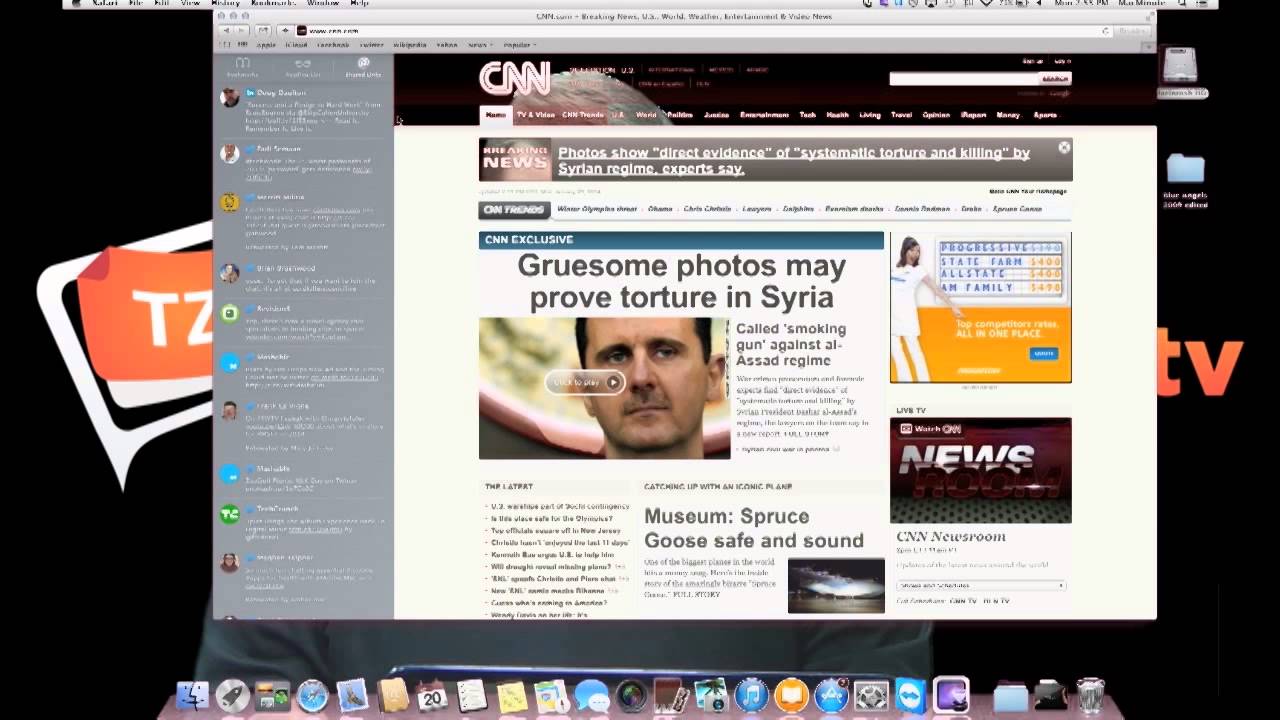Open Reminders checklist icon in Dock
This screenshot has width=1280, height=720.
[x=472, y=695]
